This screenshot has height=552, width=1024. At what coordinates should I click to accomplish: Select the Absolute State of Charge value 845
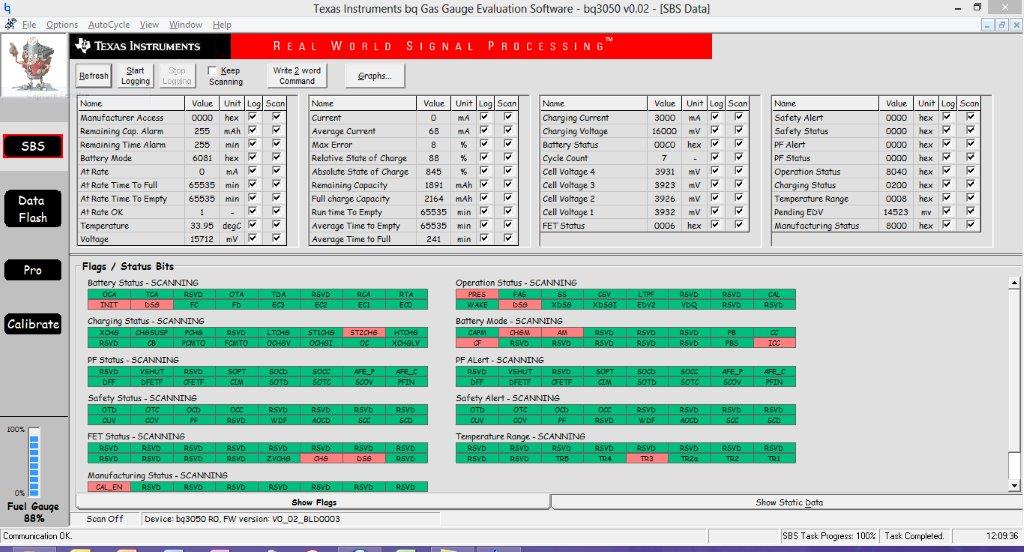(434, 171)
